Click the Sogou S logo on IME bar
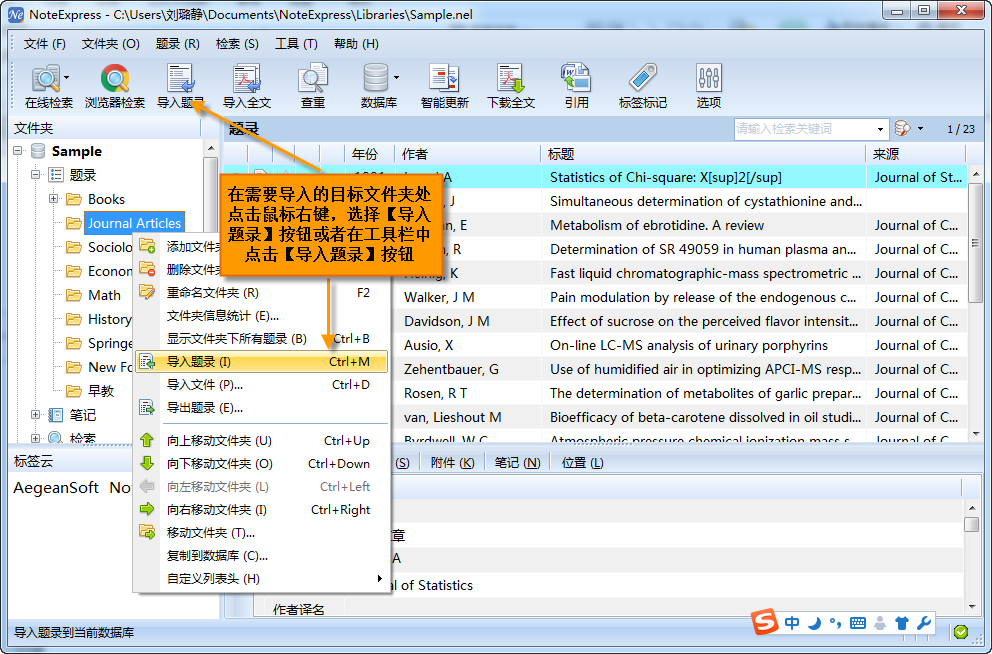Image resolution: width=992 pixels, height=654 pixels. tap(764, 622)
